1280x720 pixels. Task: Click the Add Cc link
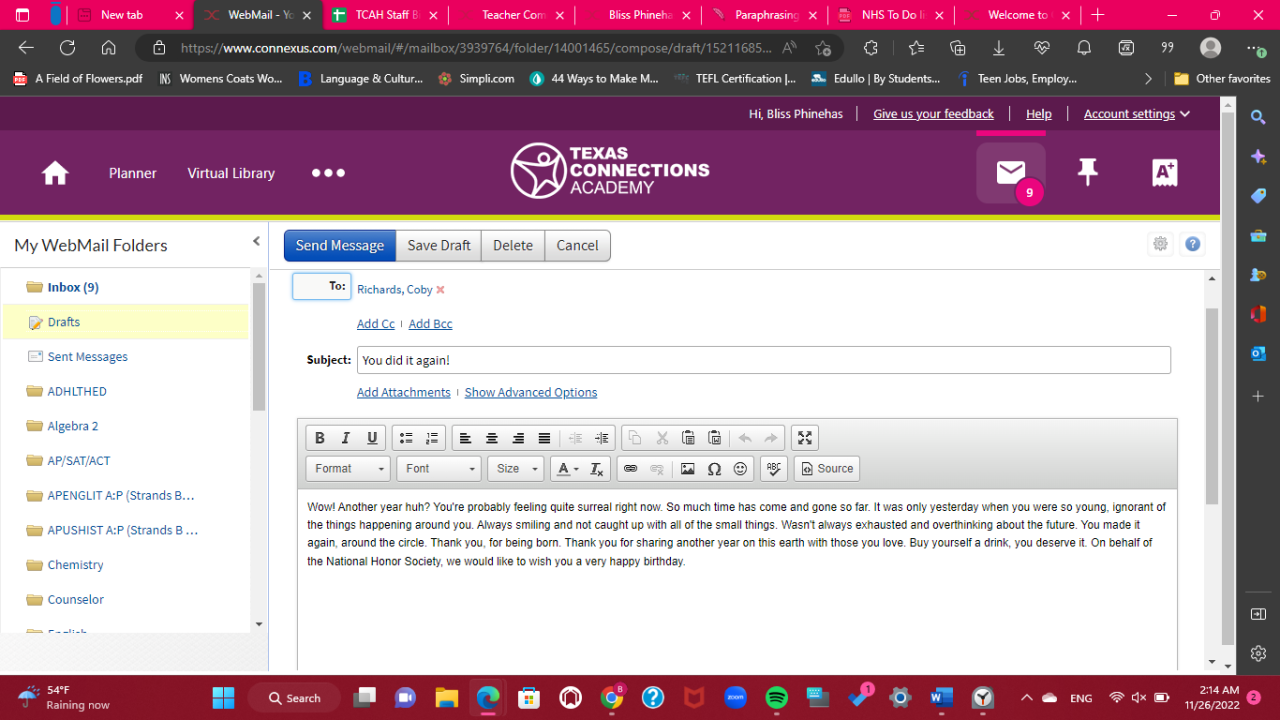[376, 324]
